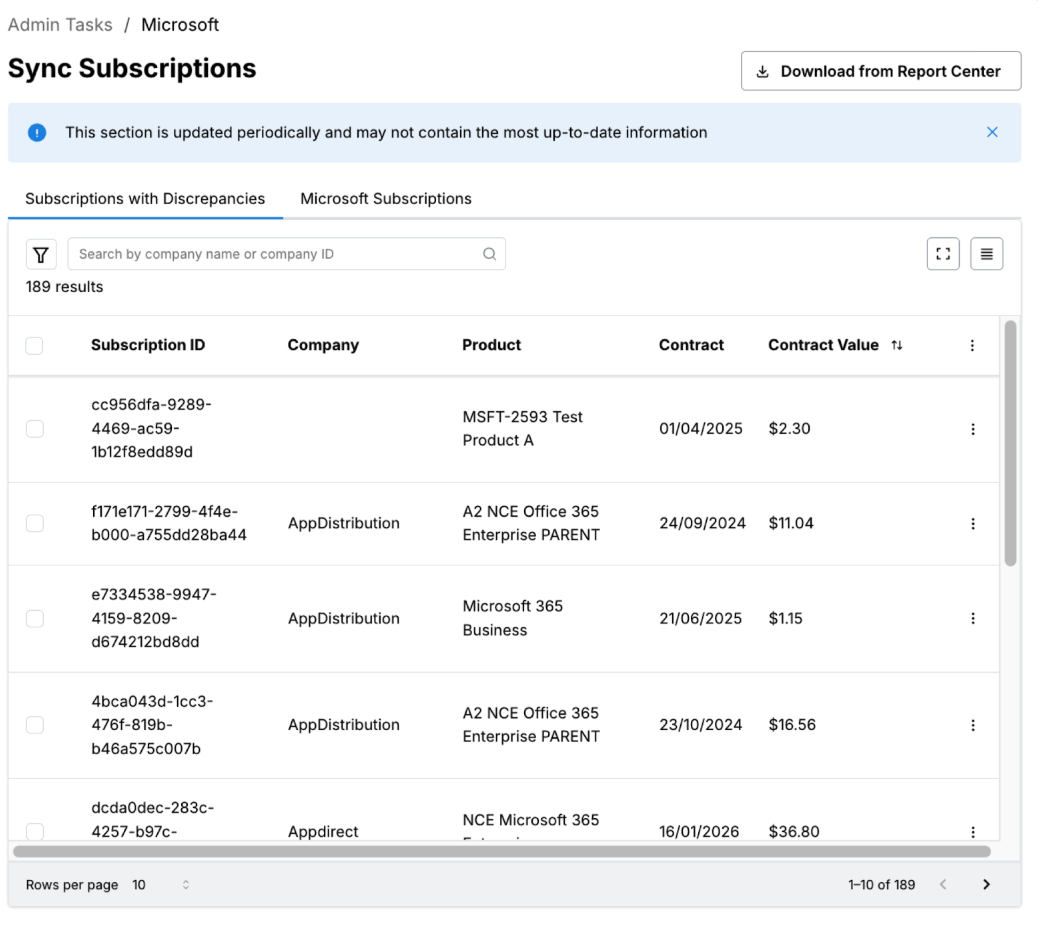The image size is (1038, 928).
Task: Select Subscriptions with Discrepancies tab
Action: pos(145,199)
